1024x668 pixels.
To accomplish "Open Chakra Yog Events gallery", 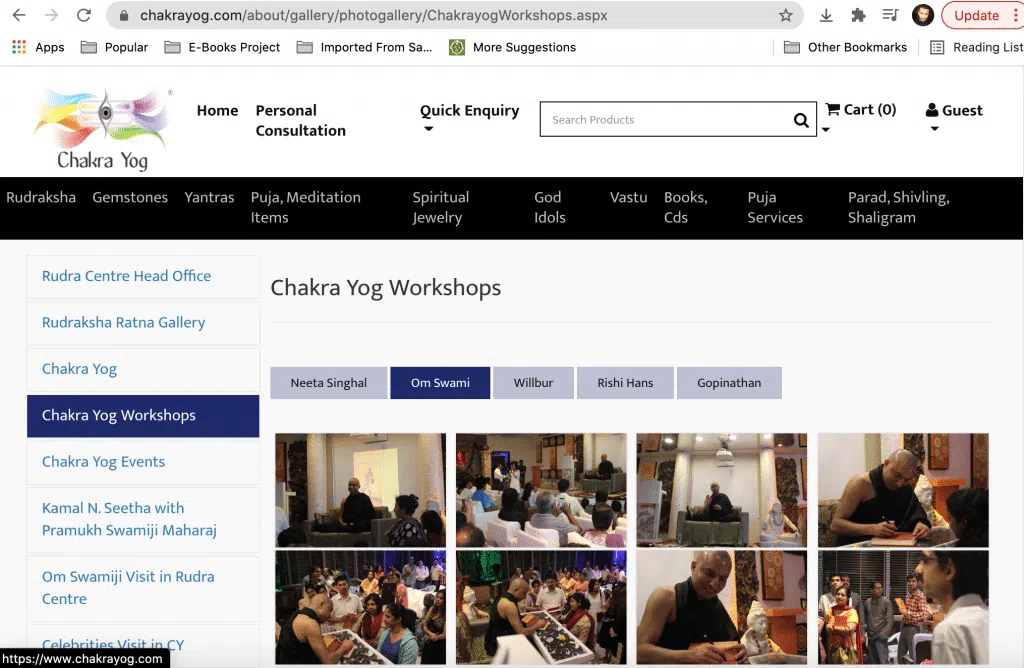I will 143,462.
